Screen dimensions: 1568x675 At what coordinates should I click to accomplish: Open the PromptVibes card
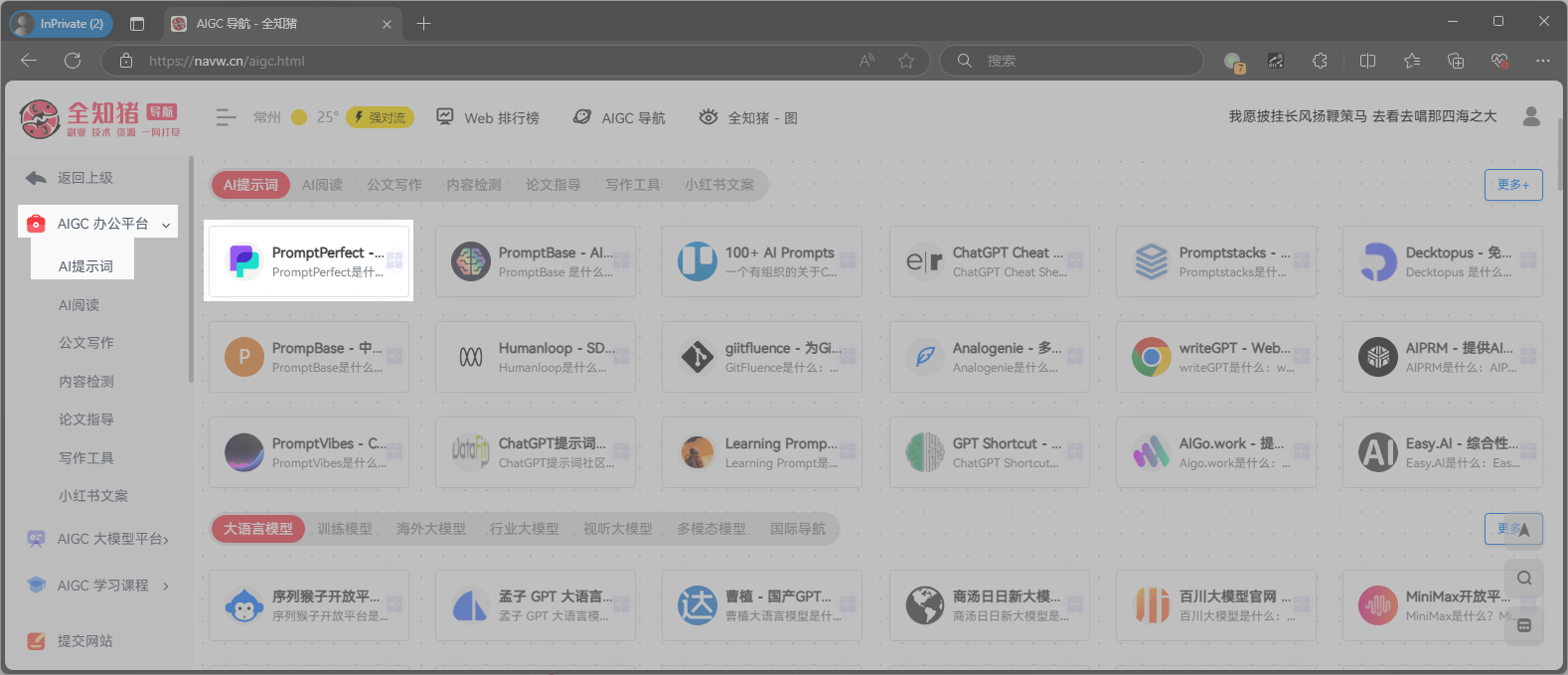click(309, 452)
